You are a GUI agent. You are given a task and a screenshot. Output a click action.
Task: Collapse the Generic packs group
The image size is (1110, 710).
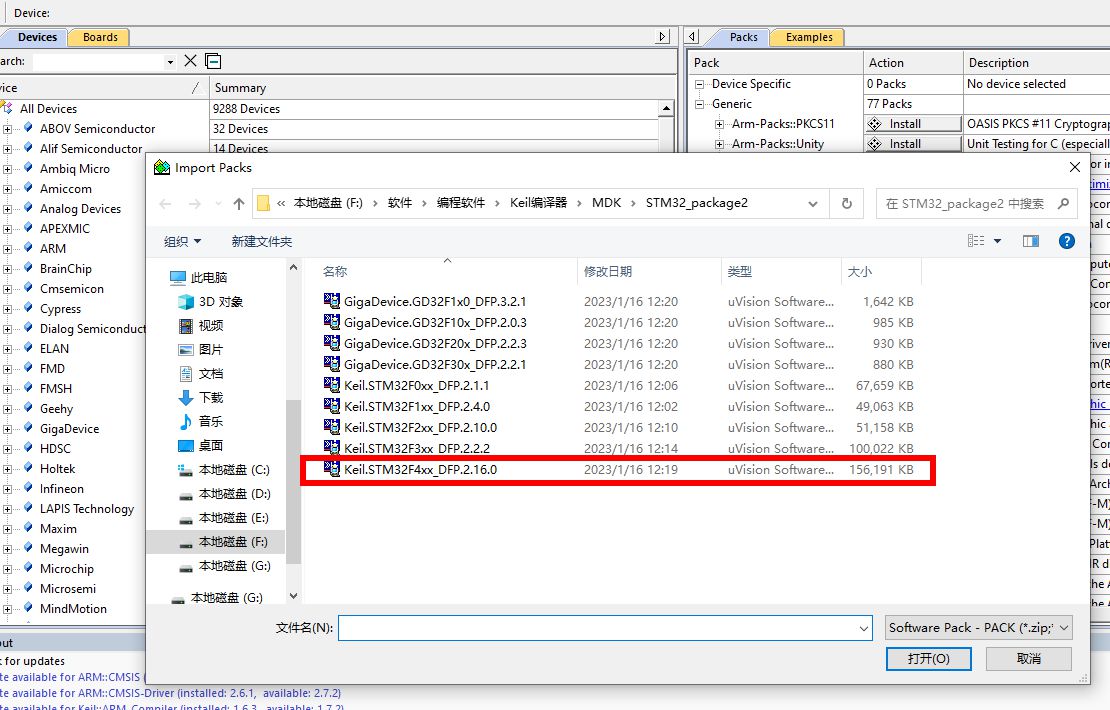699,104
